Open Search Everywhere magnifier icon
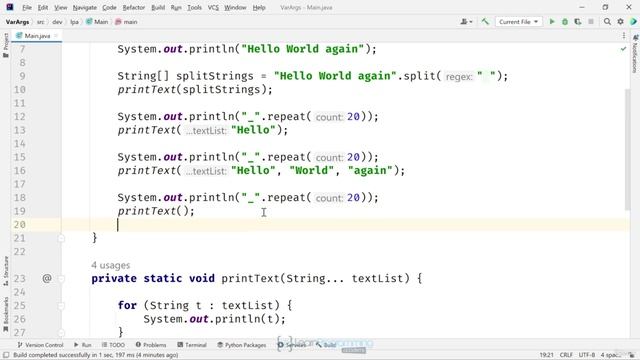This screenshot has width=640, height=360. (x=607, y=22)
